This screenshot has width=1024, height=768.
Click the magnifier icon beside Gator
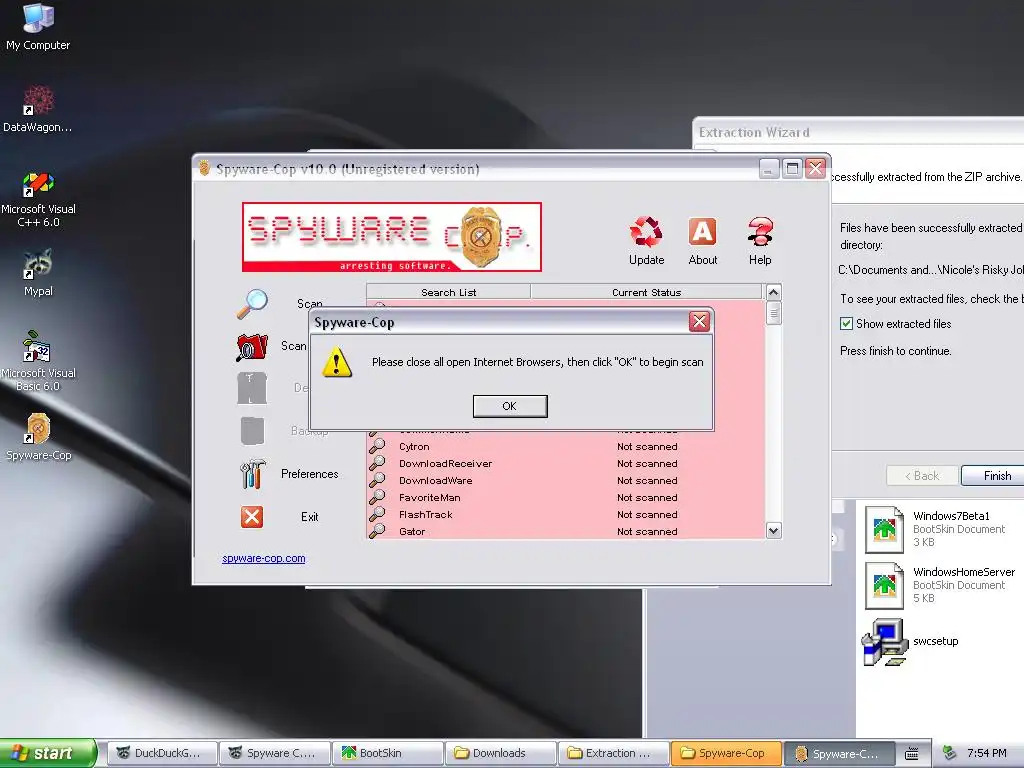pyautogui.click(x=377, y=531)
